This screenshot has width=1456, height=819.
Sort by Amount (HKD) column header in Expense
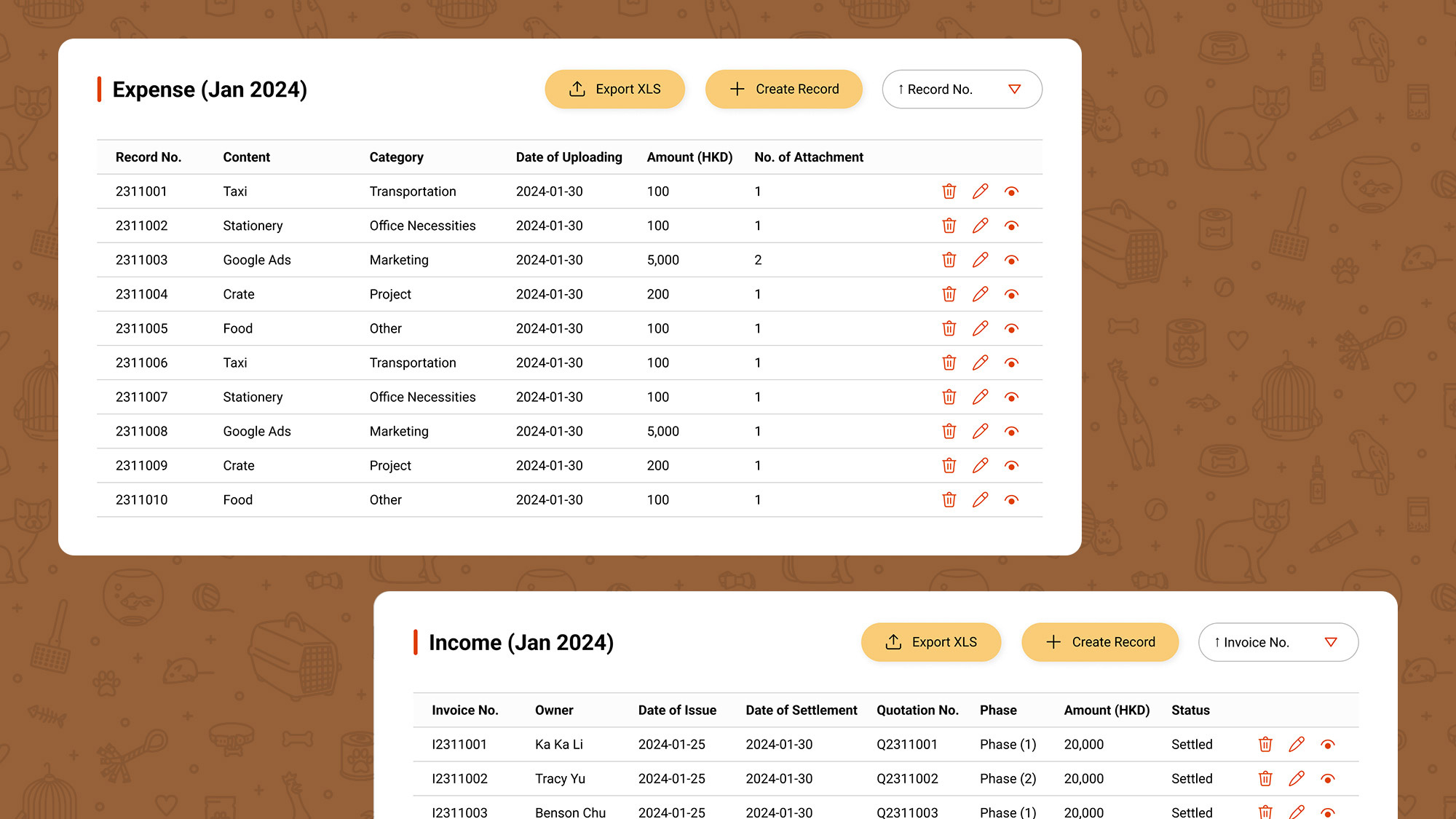click(689, 157)
